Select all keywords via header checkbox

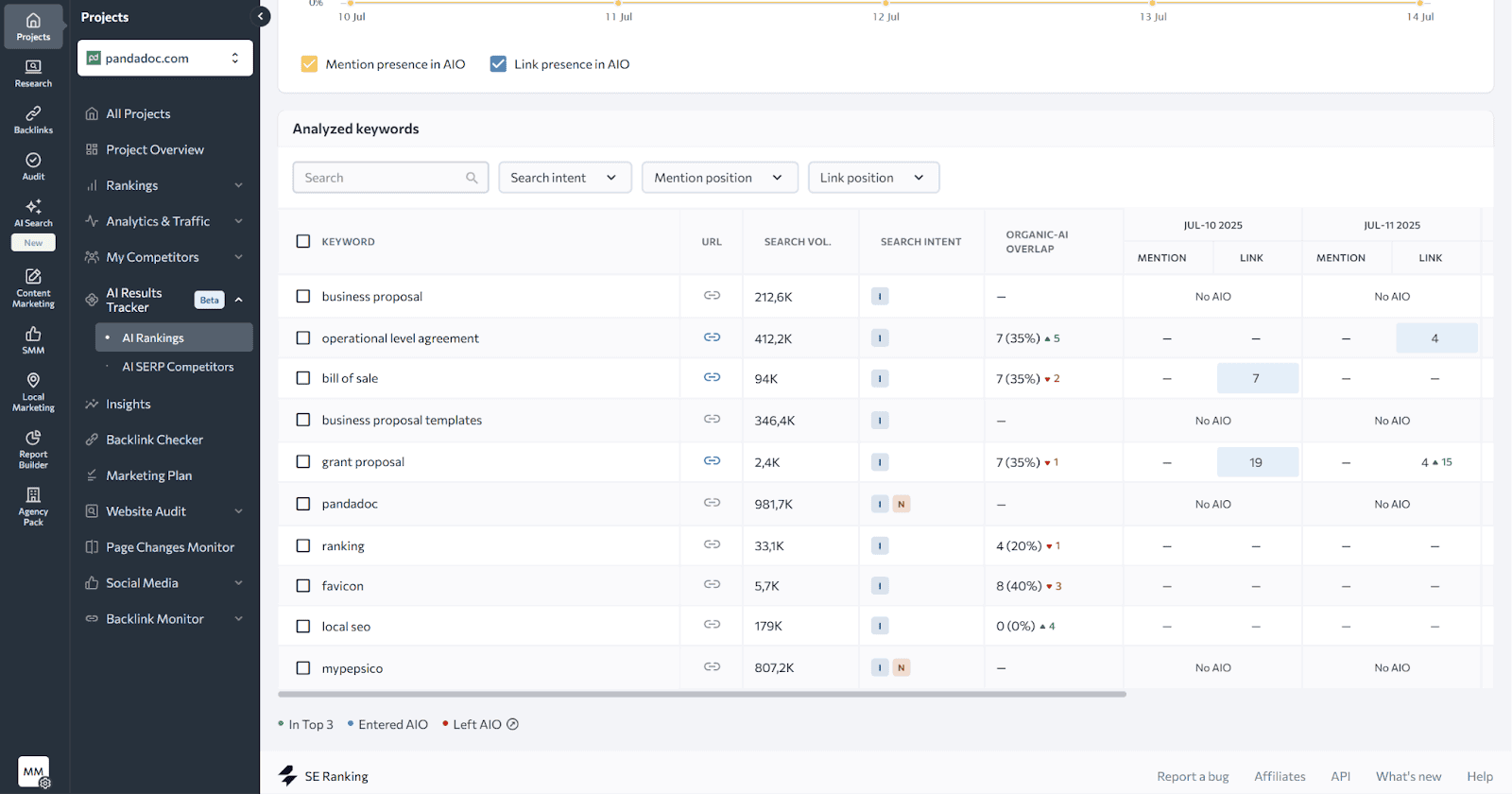[x=303, y=241]
